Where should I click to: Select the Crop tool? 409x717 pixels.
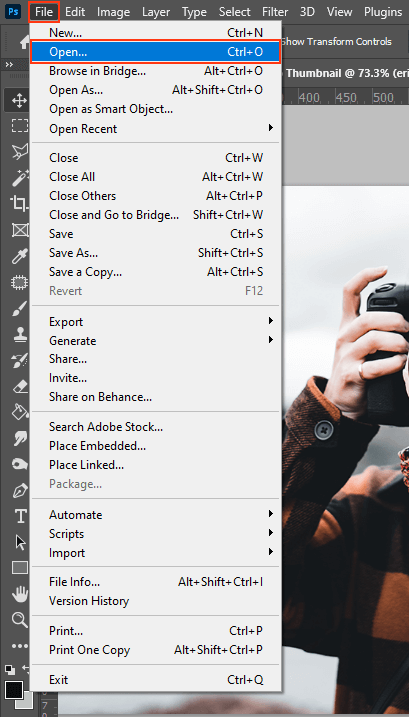(x=20, y=203)
